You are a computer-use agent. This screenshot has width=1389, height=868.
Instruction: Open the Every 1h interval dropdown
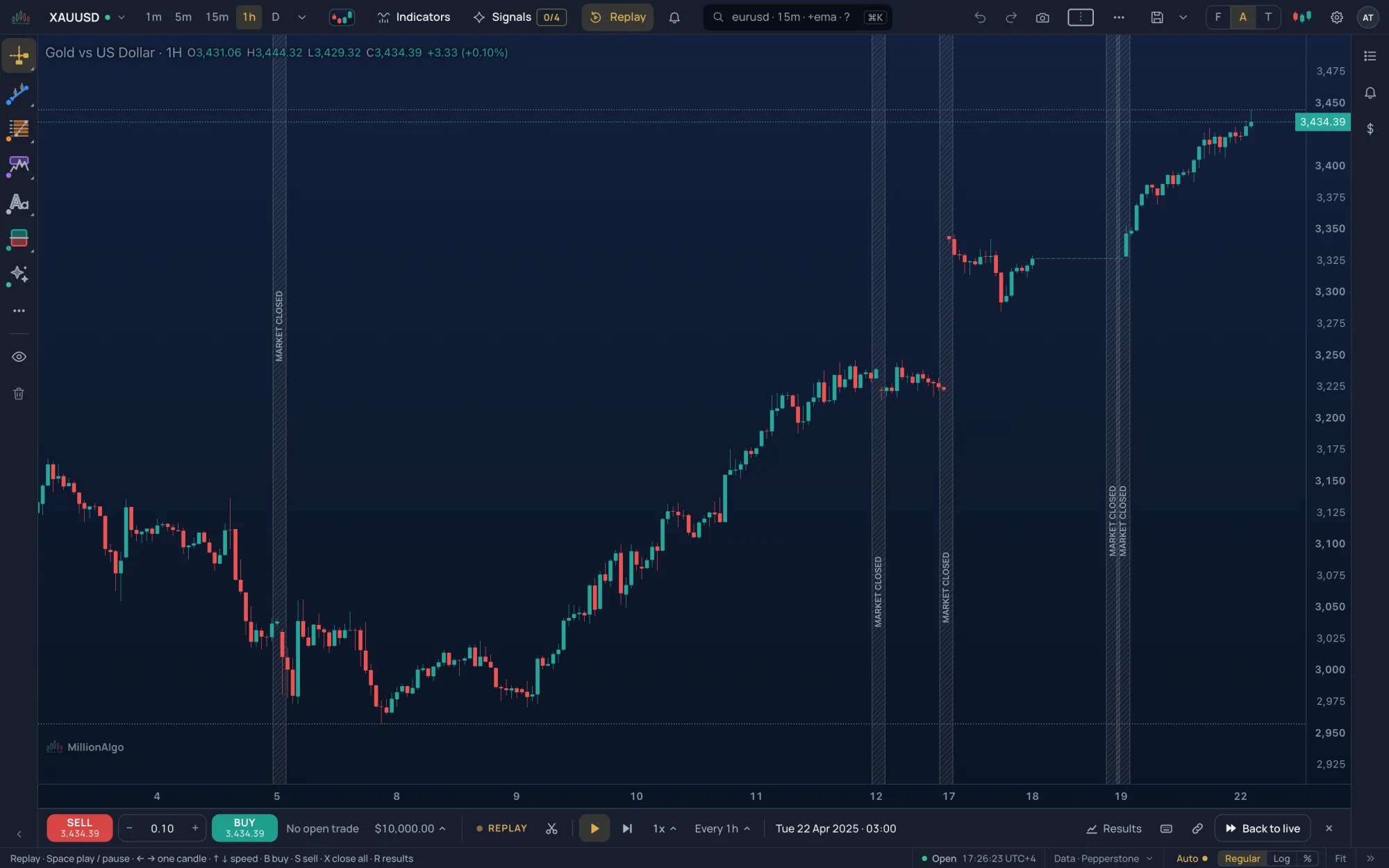tap(722, 828)
